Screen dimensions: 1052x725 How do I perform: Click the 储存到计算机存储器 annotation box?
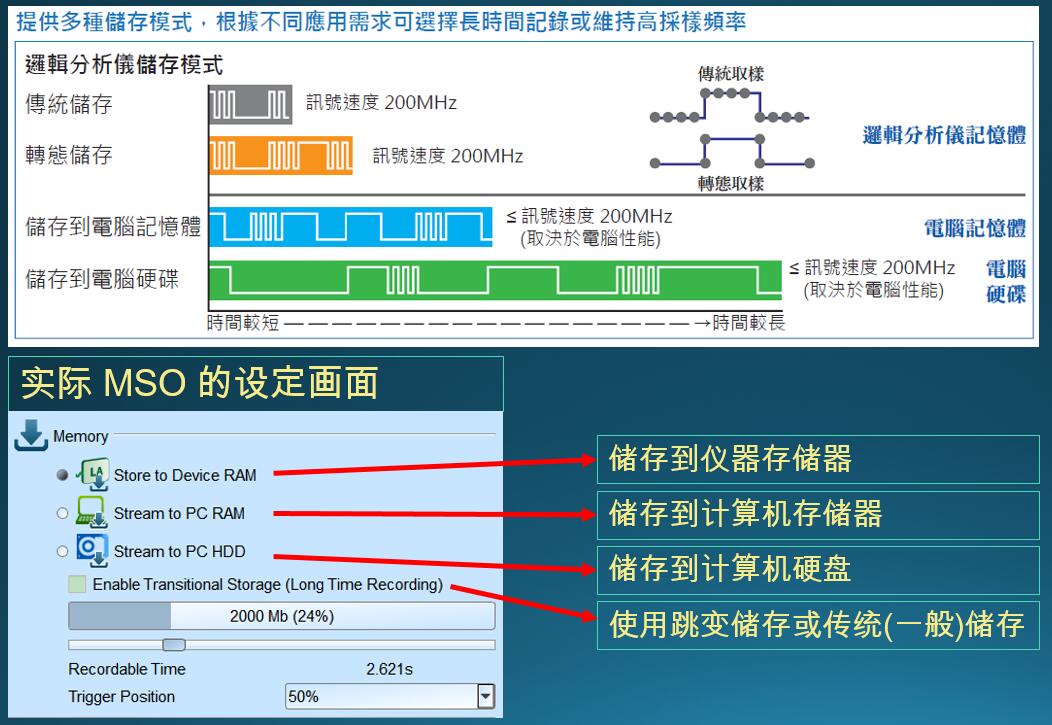818,514
